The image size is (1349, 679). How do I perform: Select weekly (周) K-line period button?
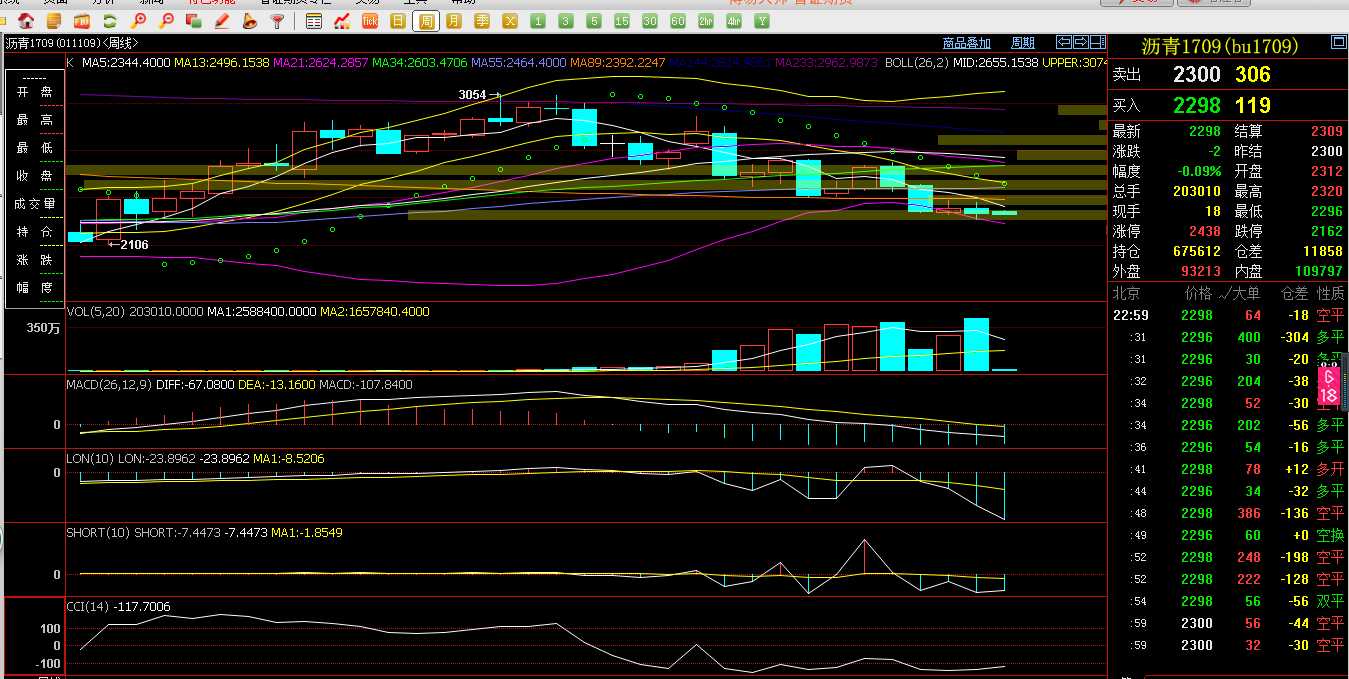(426, 20)
